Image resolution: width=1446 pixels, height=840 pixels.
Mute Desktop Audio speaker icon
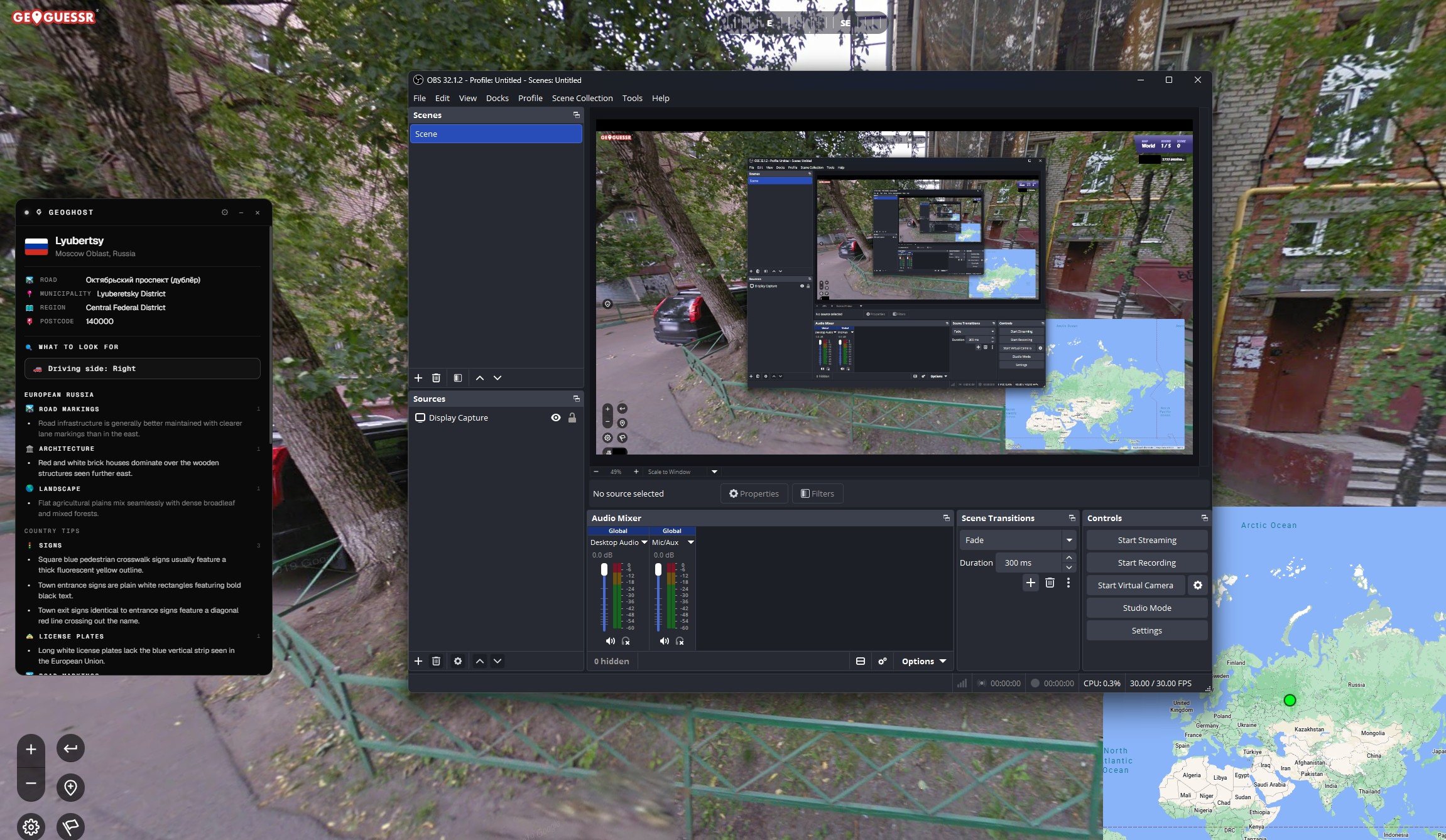click(610, 641)
